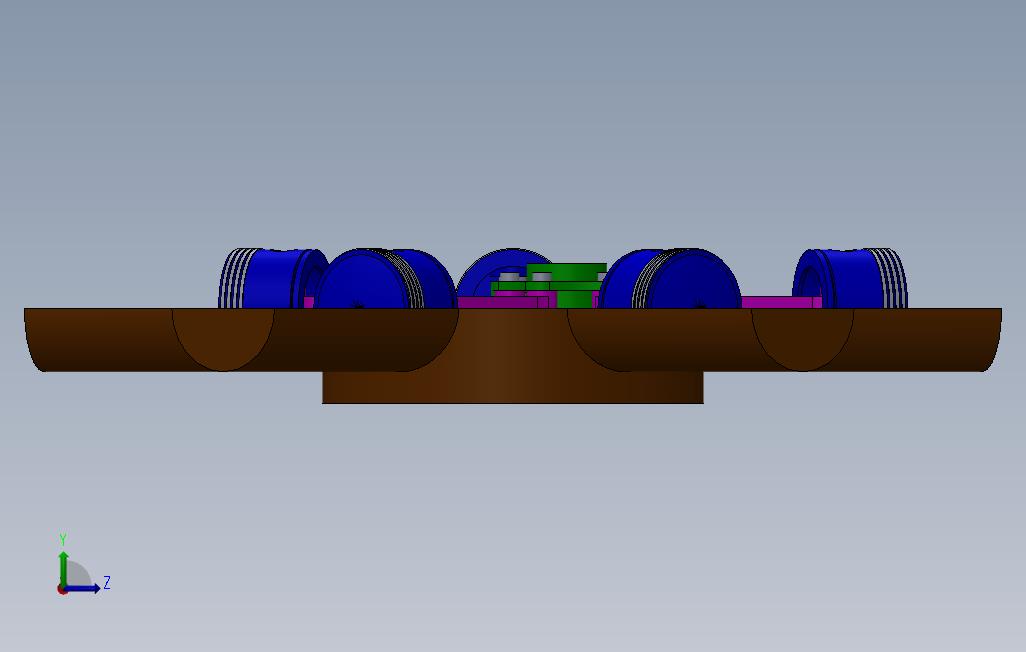This screenshot has width=1026, height=652.
Task: Click the "Z" axis label
Action: point(107,582)
